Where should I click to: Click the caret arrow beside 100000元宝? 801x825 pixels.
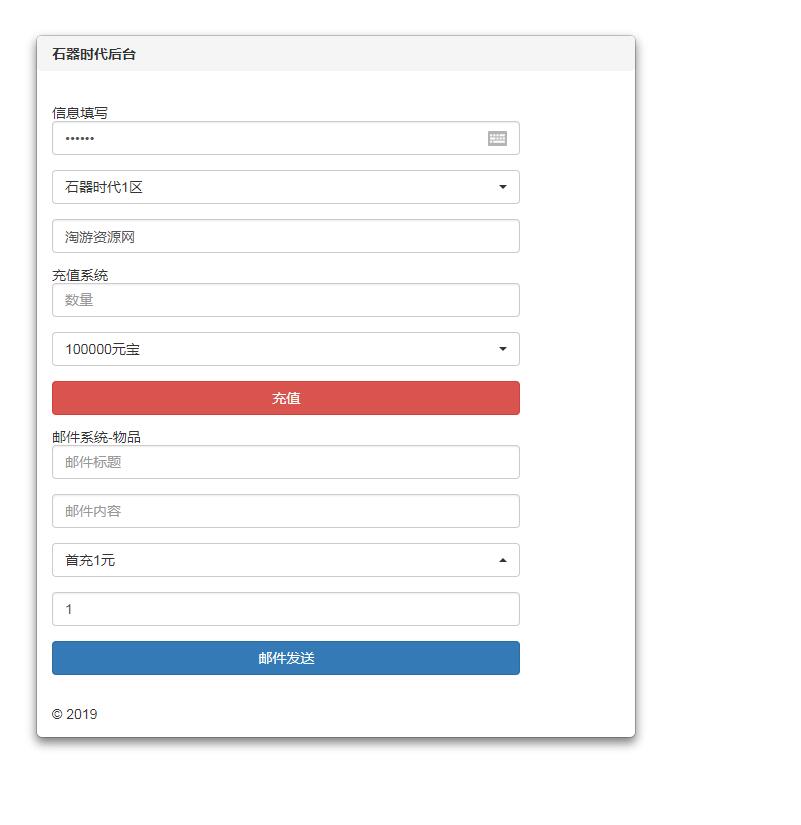point(502,349)
